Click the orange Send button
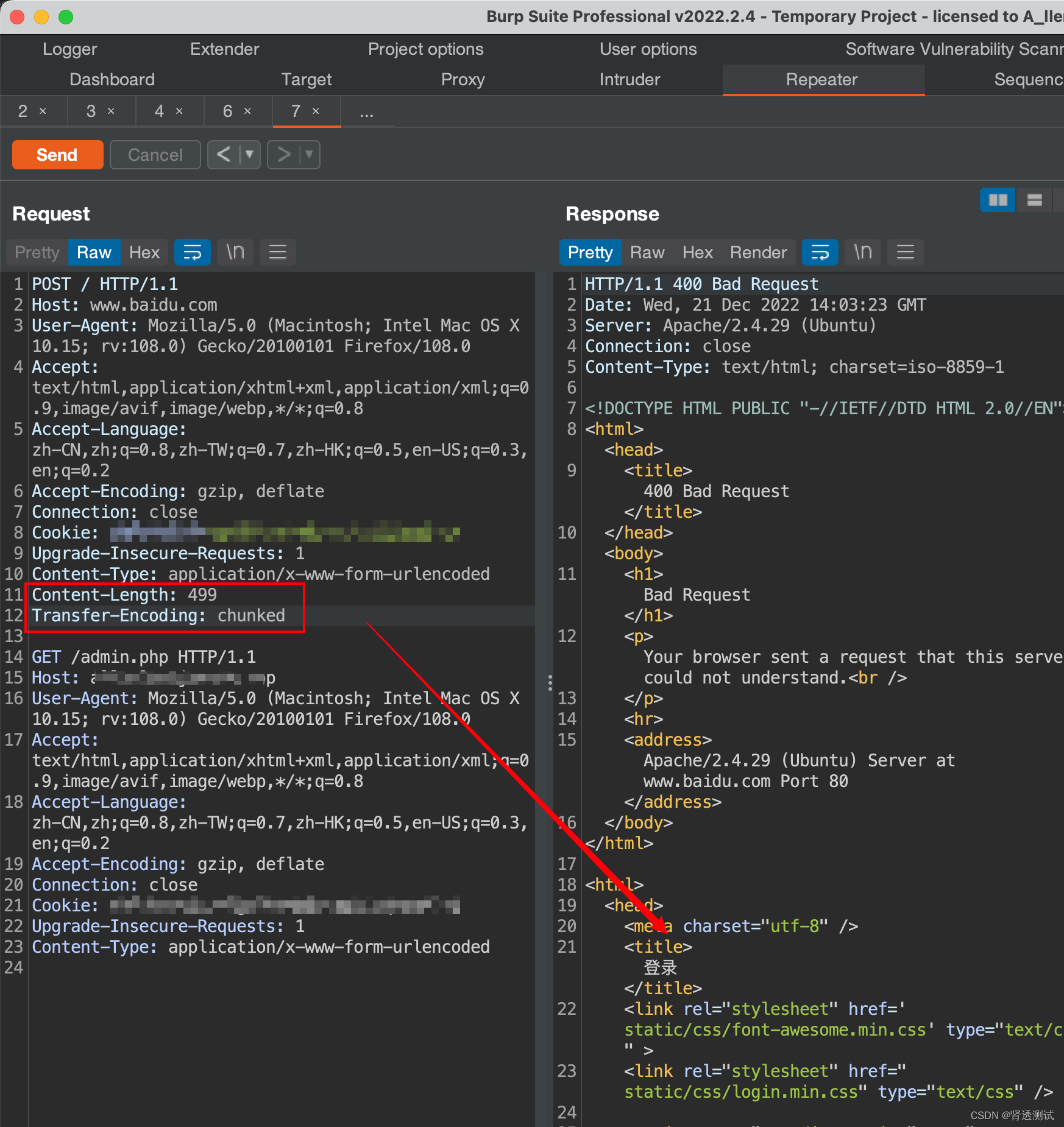The height and width of the screenshot is (1127, 1064). click(57, 155)
